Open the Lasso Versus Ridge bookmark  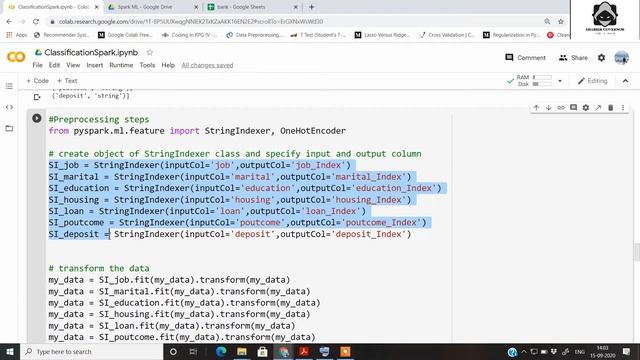click(x=382, y=35)
